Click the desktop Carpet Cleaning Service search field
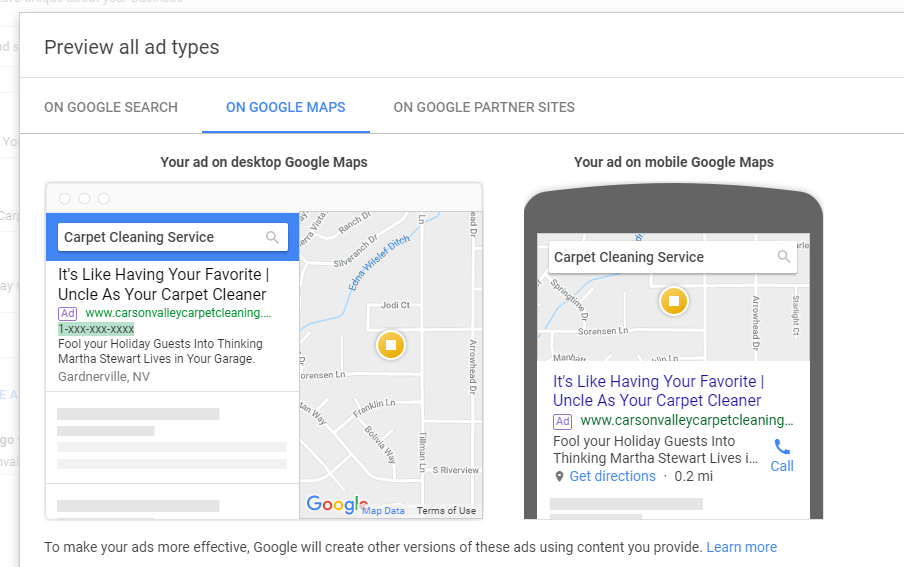 coord(160,237)
